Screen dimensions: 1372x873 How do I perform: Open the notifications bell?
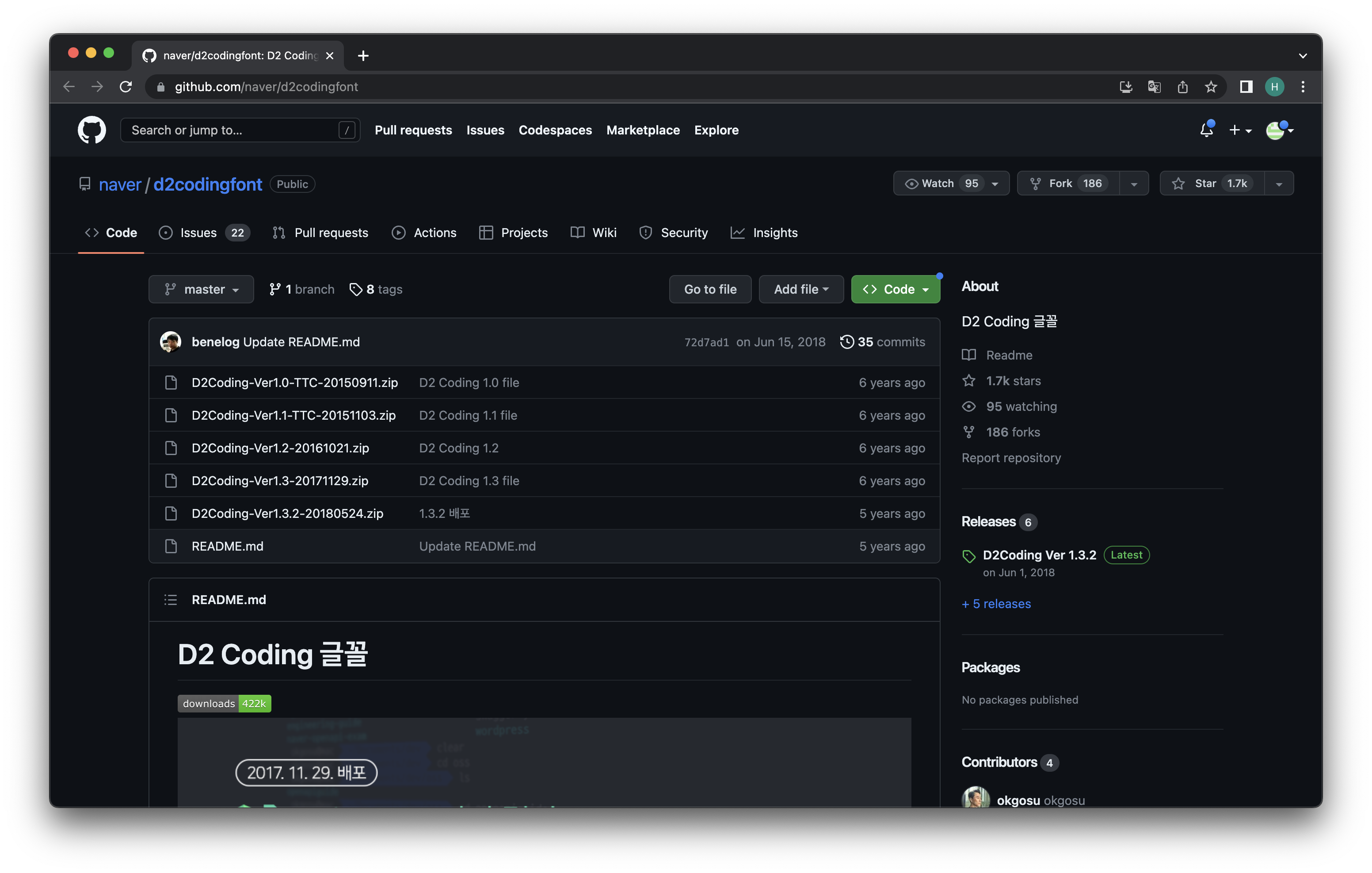[x=1206, y=130]
